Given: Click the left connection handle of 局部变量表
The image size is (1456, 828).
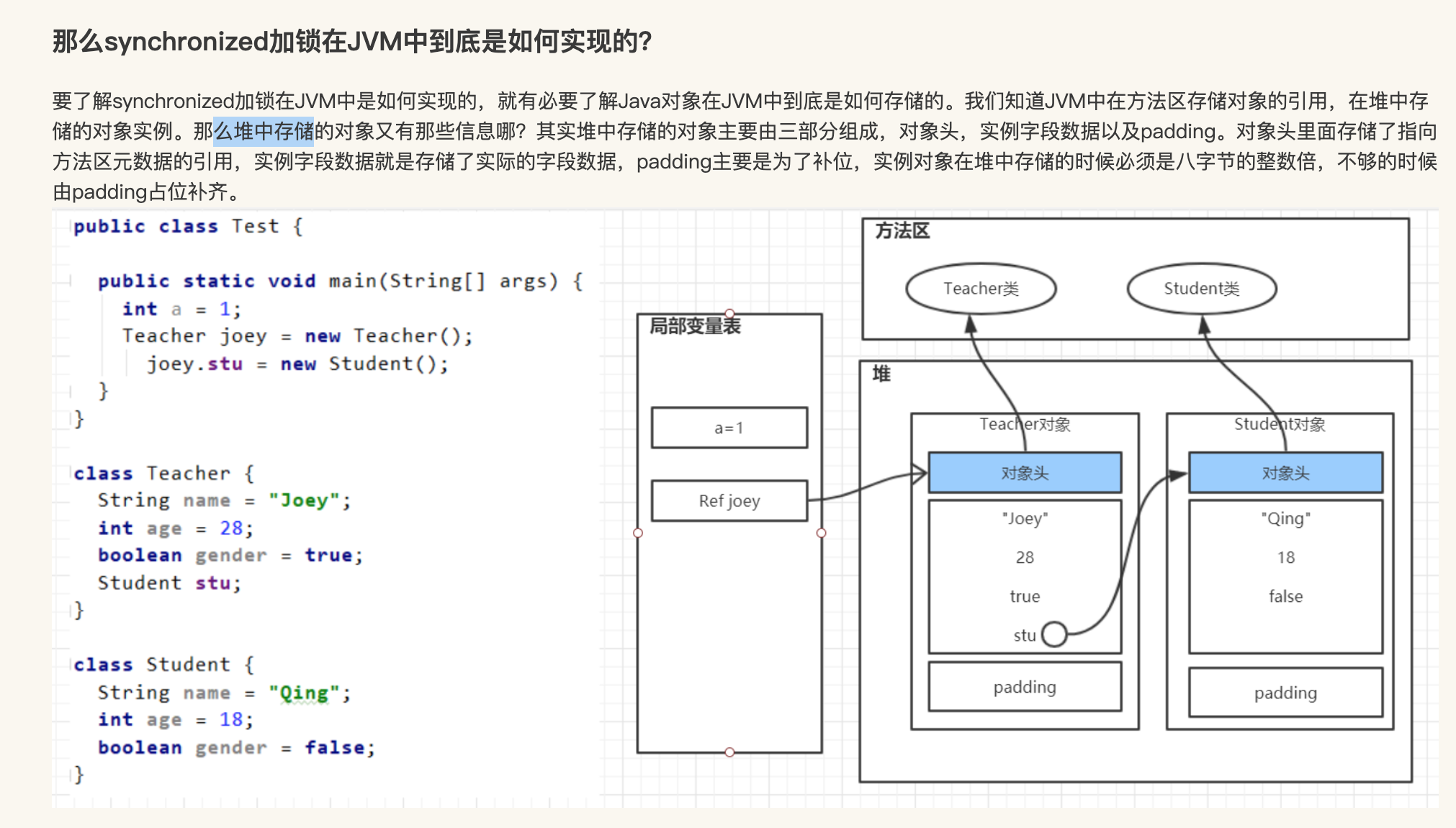Looking at the screenshot, I should point(638,533).
